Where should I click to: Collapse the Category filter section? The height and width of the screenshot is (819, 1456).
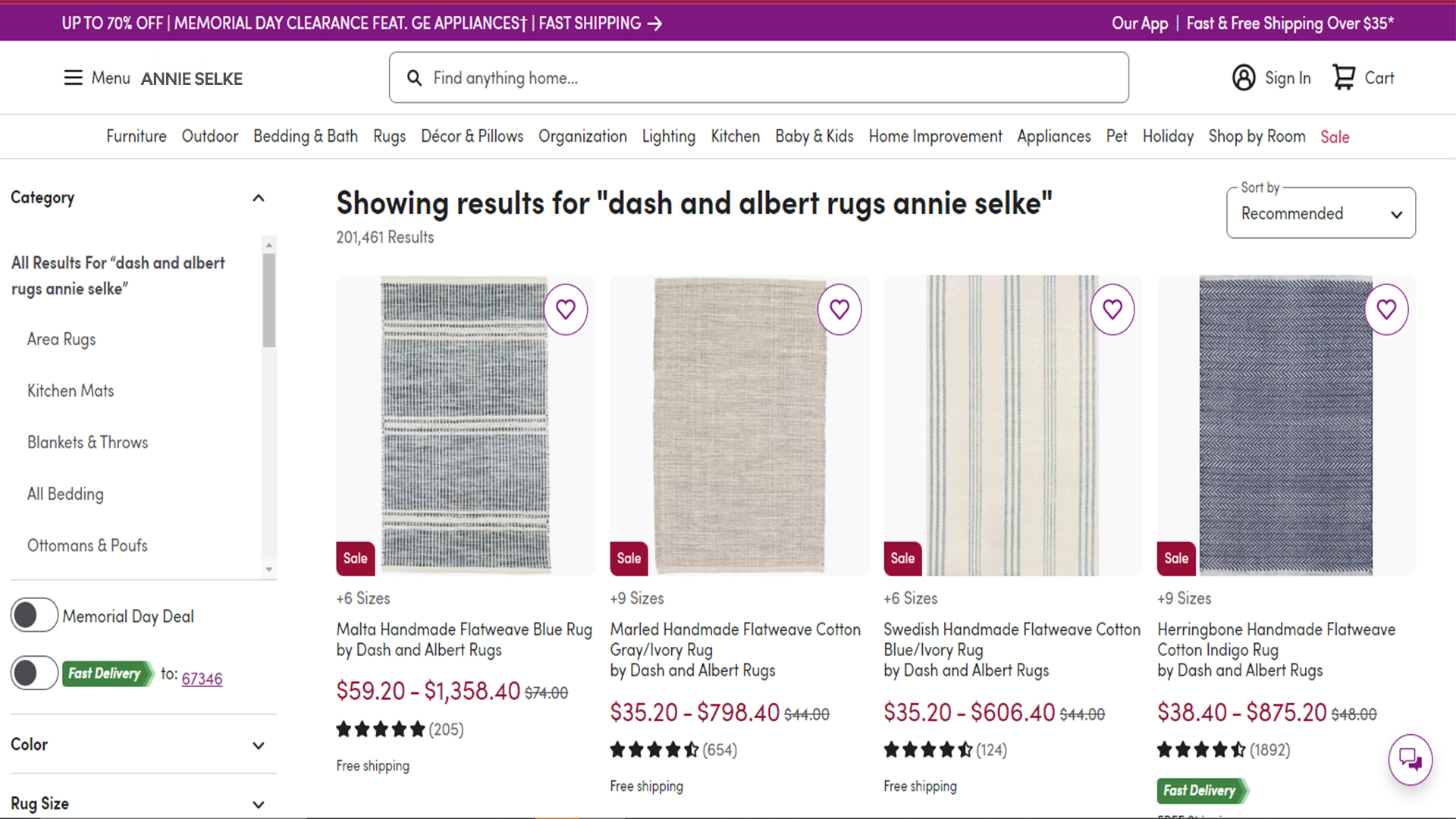pyautogui.click(x=258, y=198)
